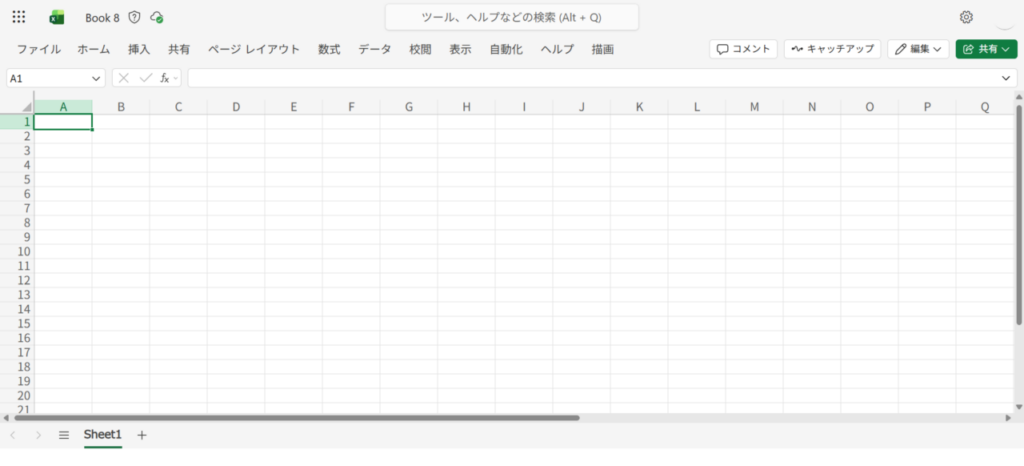
Task: Click the キャッチアップ button
Action: pyautogui.click(x=831, y=49)
